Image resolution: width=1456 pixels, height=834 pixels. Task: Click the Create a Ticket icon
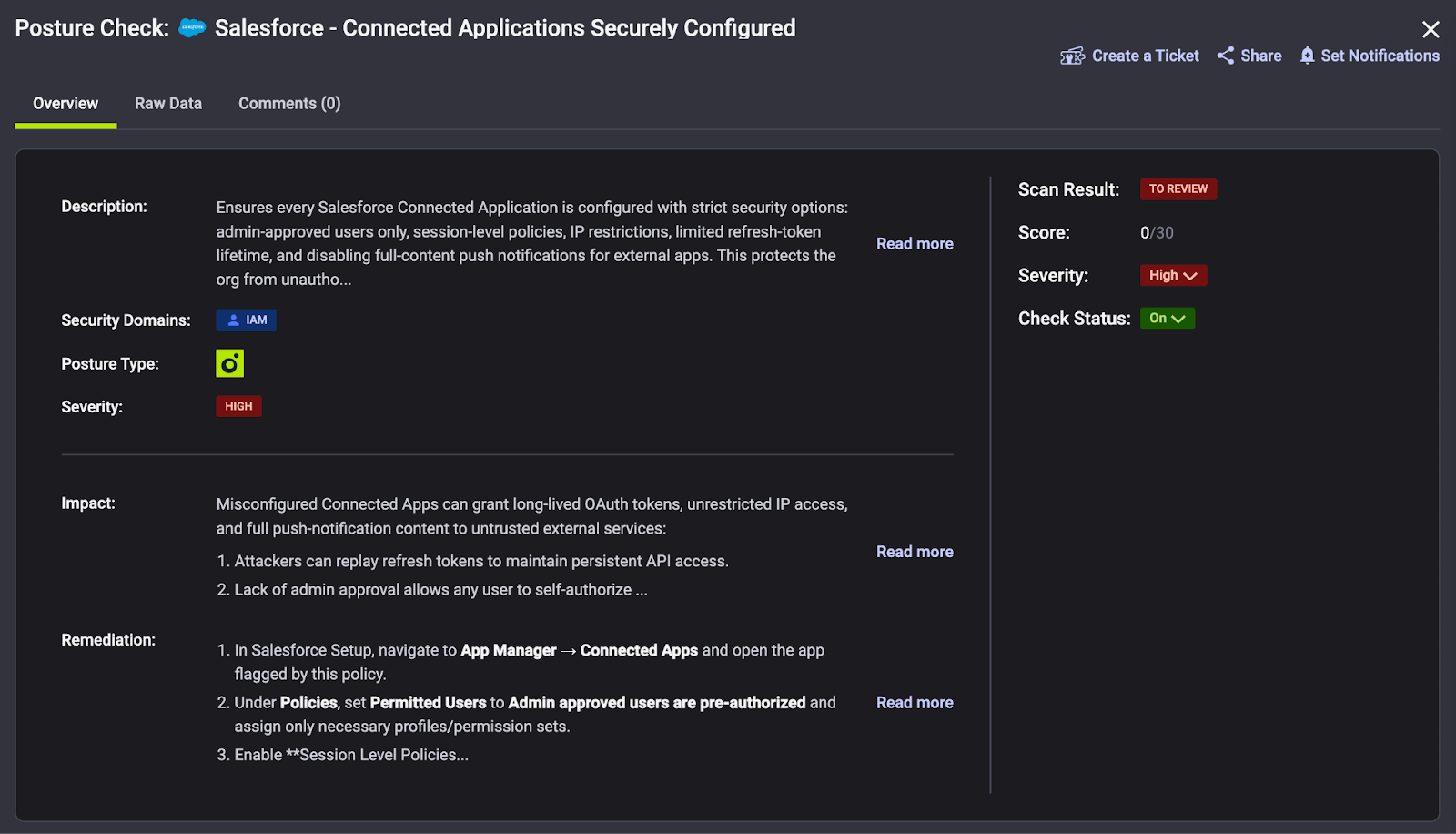pyautogui.click(x=1072, y=56)
